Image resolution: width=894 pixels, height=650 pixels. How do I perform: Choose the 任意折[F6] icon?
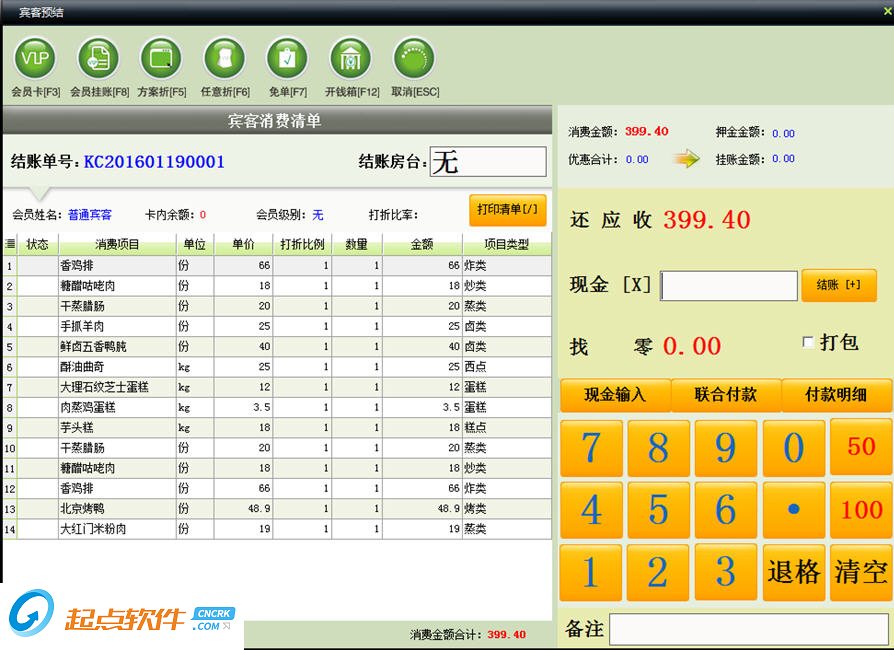(x=225, y=58)
